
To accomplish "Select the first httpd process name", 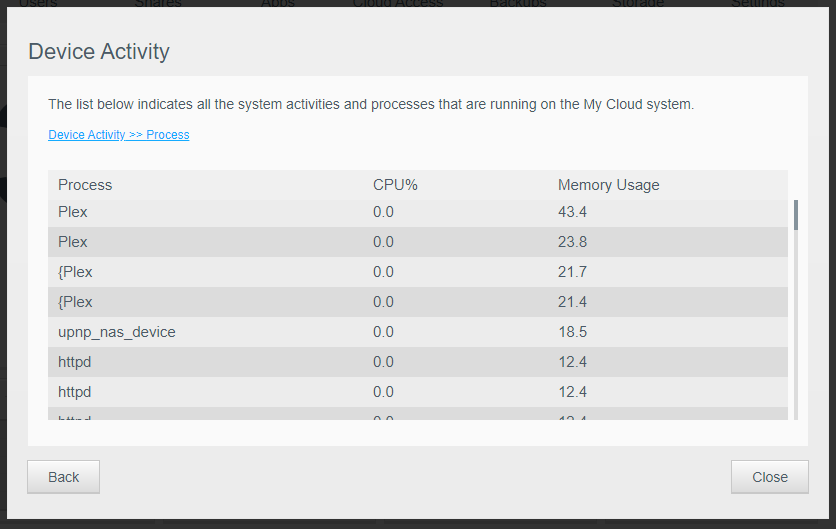I will (75, 362).
